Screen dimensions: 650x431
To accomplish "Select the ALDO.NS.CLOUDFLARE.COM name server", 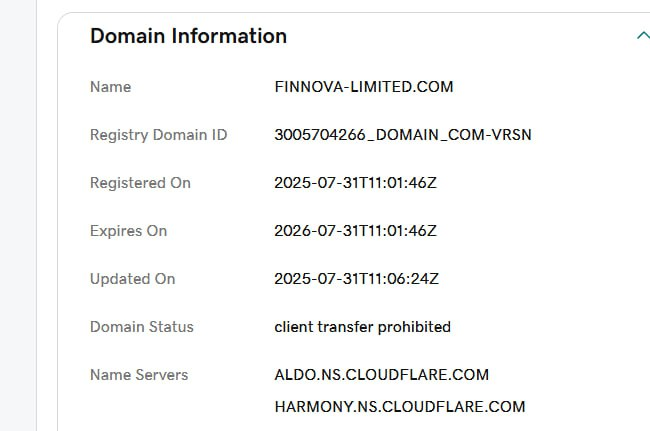I will coord(381,375).
